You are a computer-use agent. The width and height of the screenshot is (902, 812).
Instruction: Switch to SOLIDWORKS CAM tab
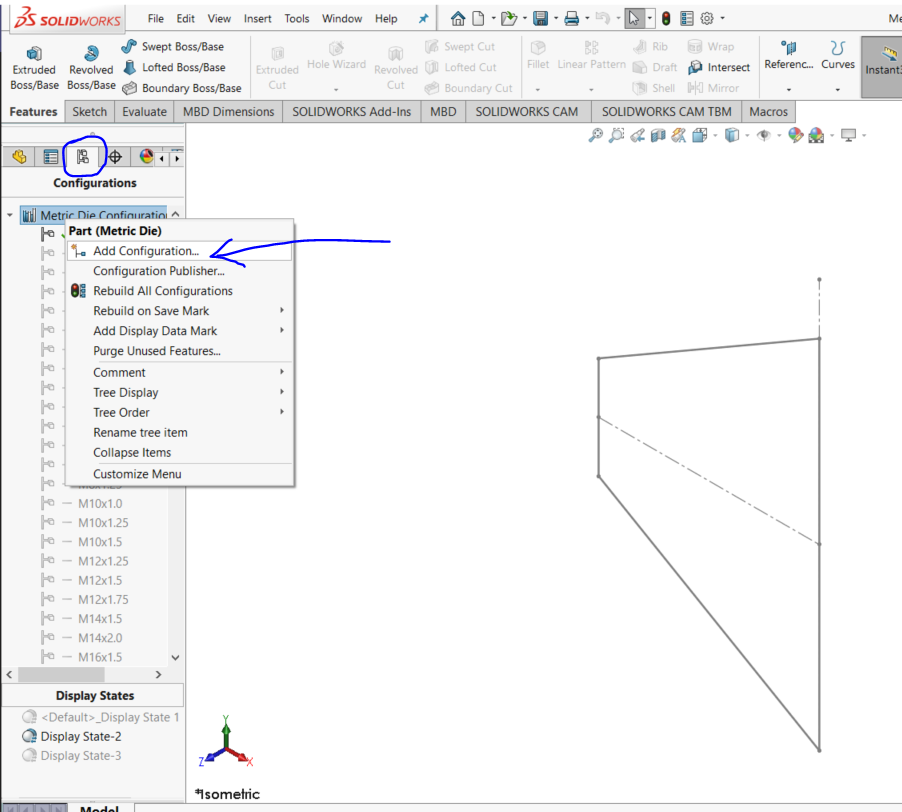tap(527, 112)
